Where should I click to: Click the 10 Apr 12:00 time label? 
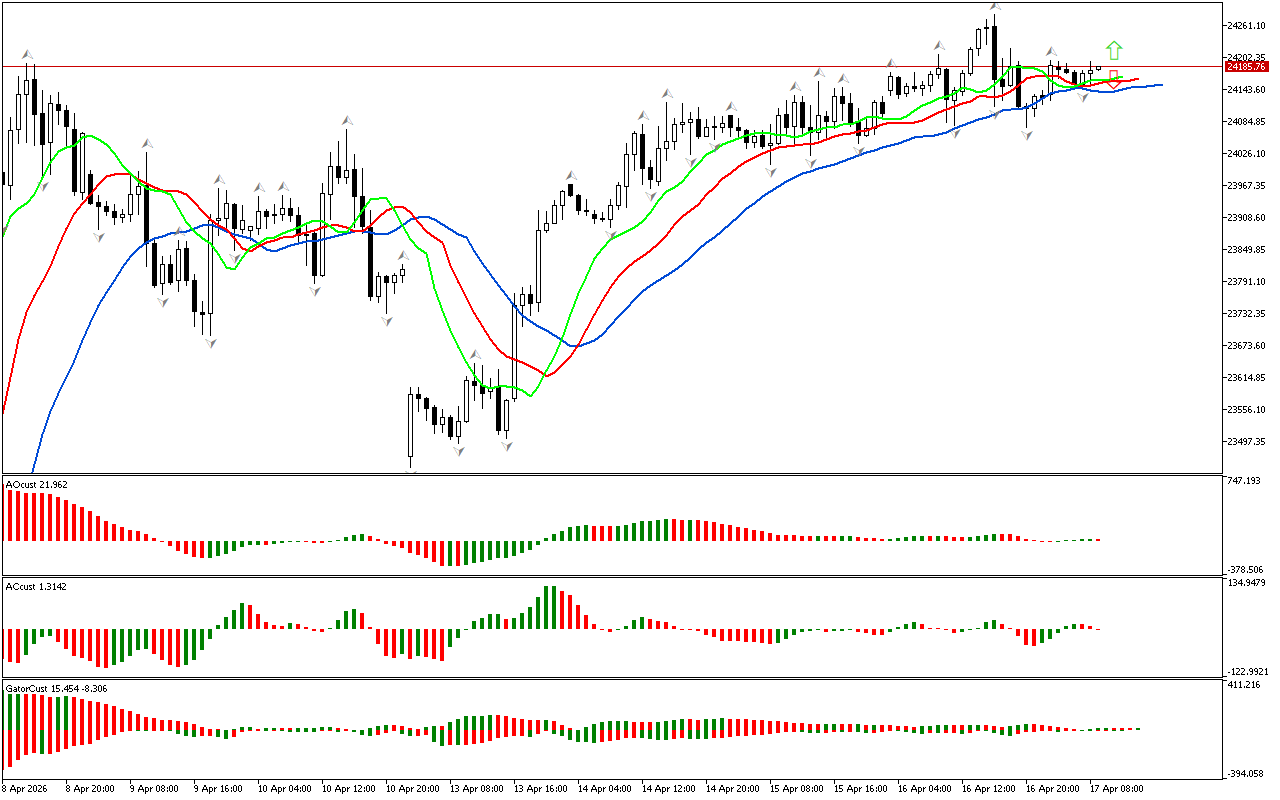(347, 788)
